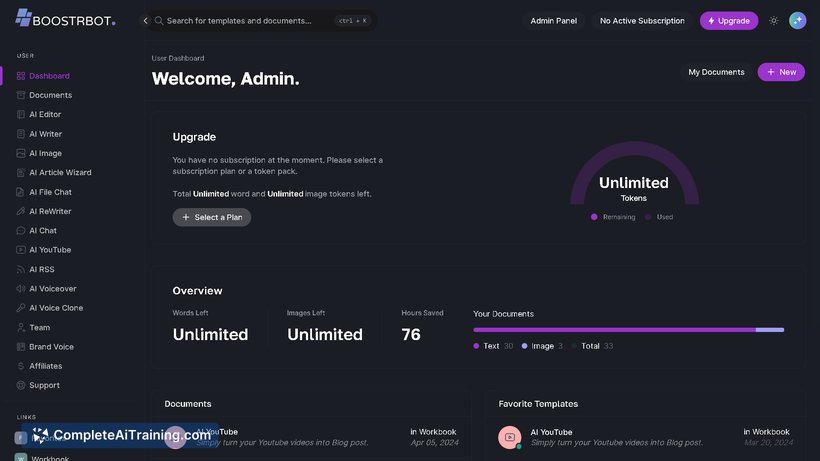
Task: Open AI Editor icon in sidebar
Action: (x=21, y=114)
